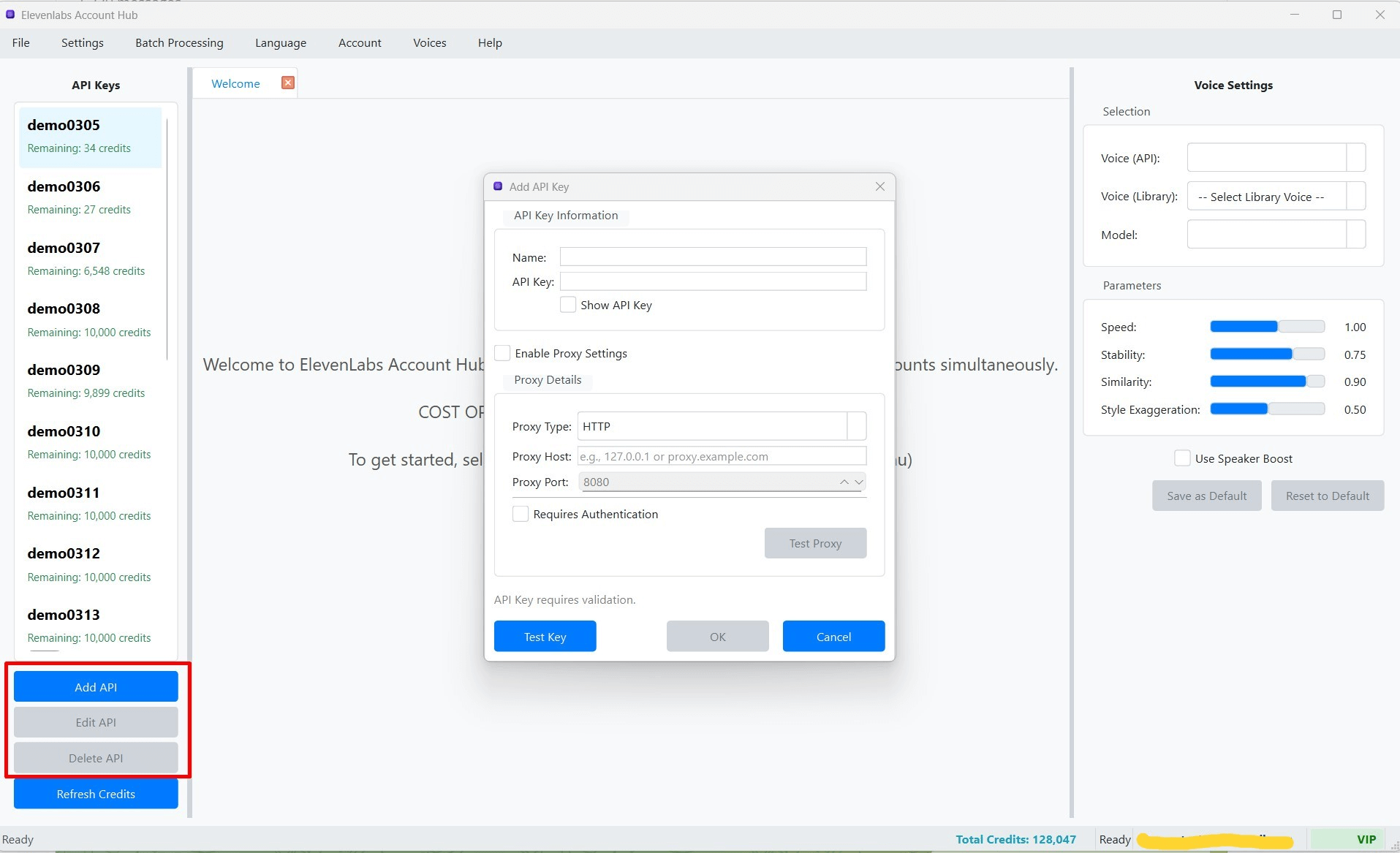Click Total Credits: 128,047 in status bar

1016,839
